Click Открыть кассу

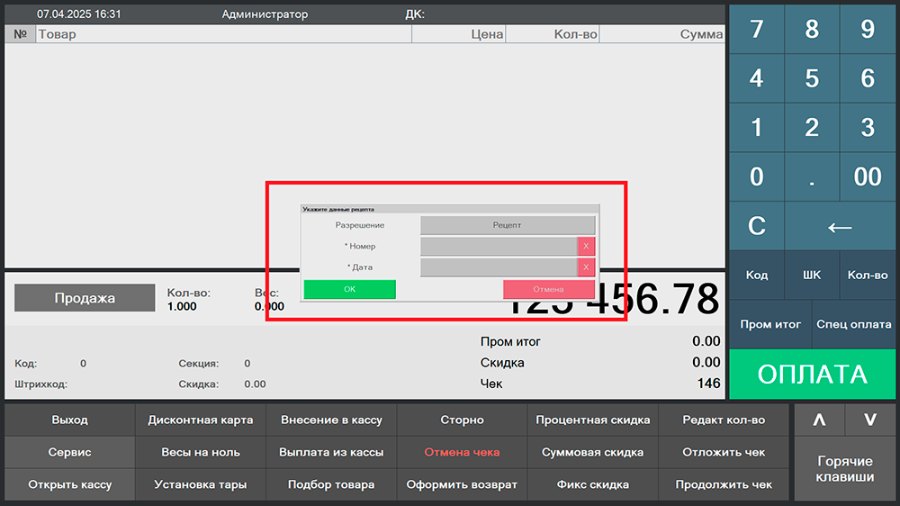pyautogui.click(x=69, y=485)
